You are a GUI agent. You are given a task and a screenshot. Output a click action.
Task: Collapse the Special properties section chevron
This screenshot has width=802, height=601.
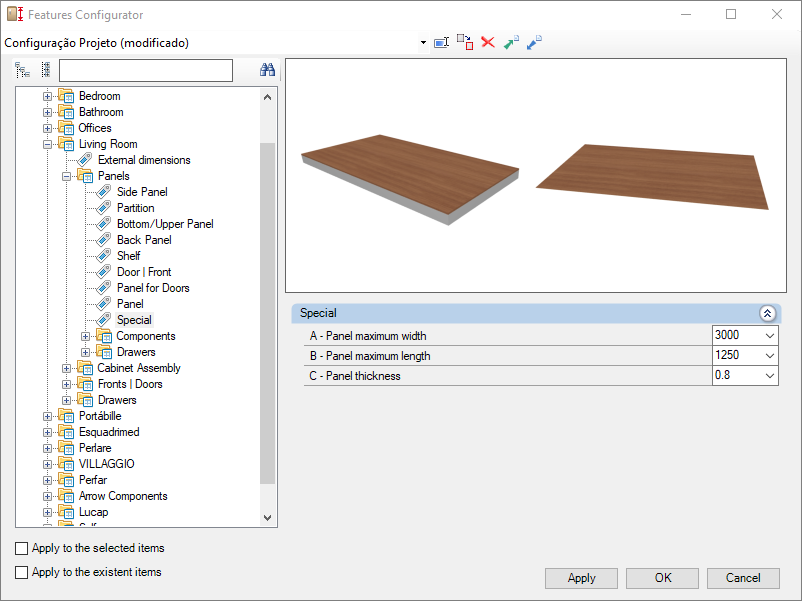pos(767,314)
